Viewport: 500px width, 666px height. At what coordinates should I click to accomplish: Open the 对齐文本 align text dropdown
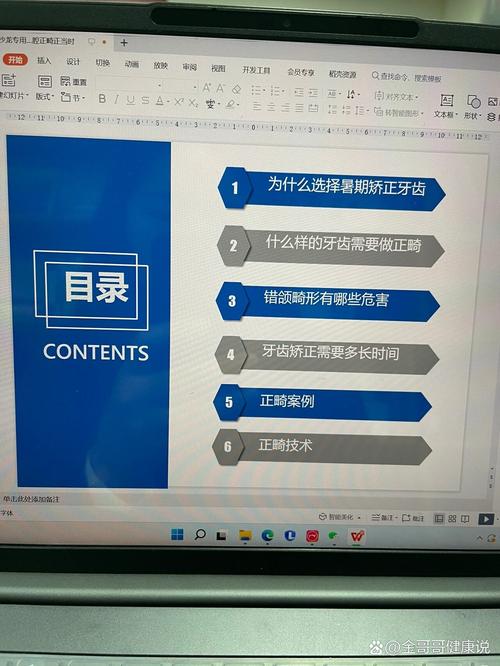point(396,96)
